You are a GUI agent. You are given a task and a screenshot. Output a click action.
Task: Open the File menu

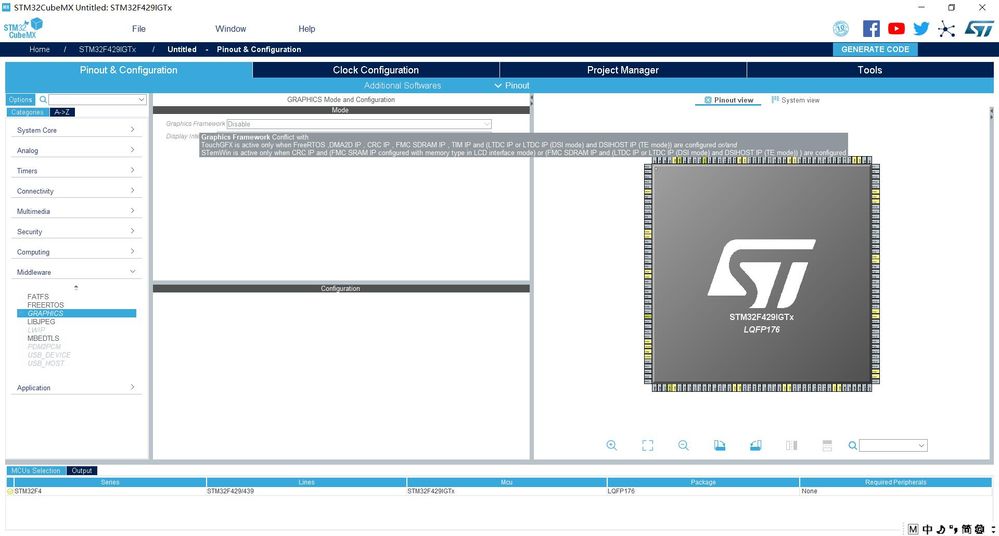[x=139, y=29]
